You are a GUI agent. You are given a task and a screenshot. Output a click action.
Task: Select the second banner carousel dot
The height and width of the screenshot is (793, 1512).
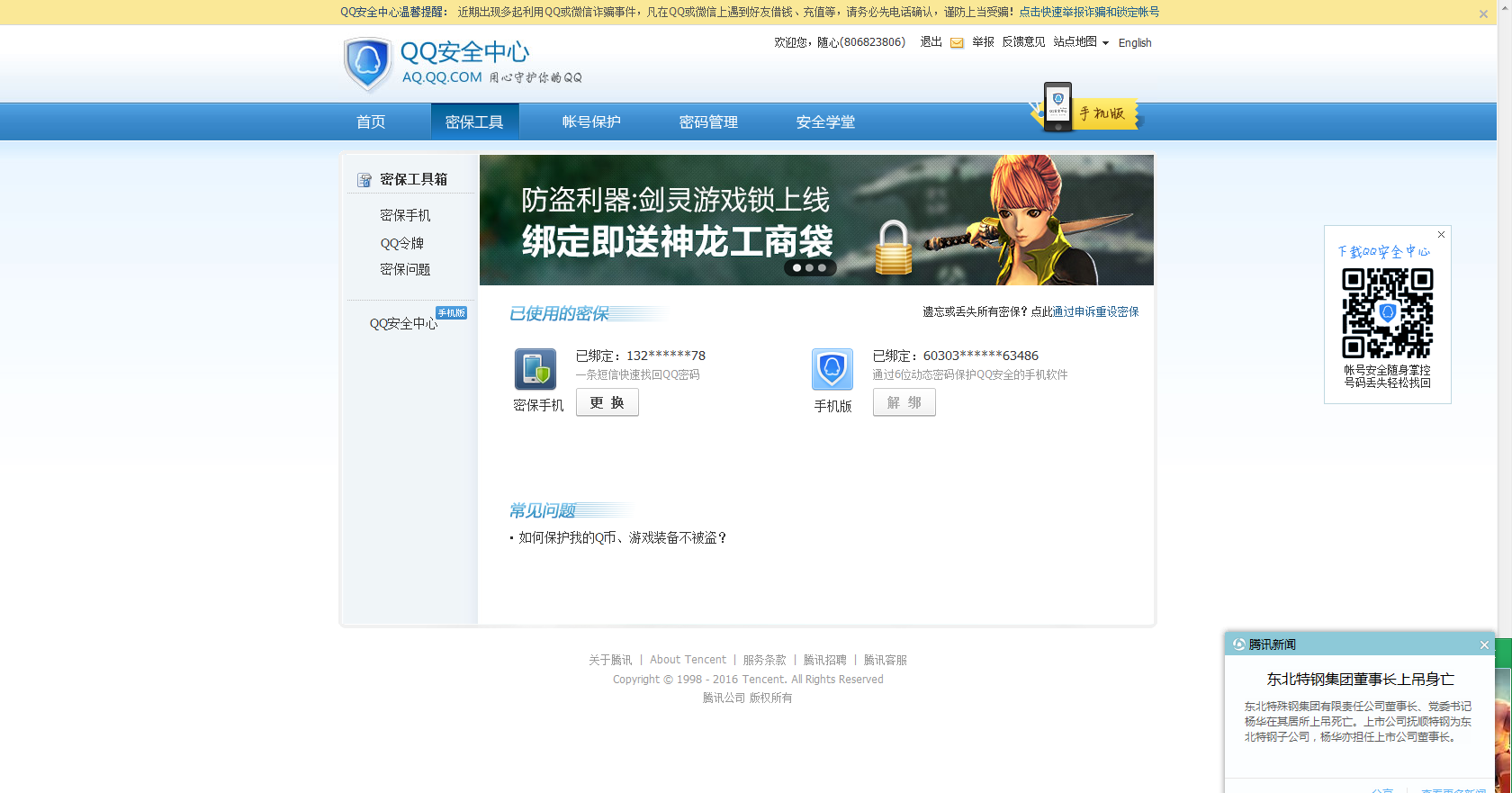point(809,267)
